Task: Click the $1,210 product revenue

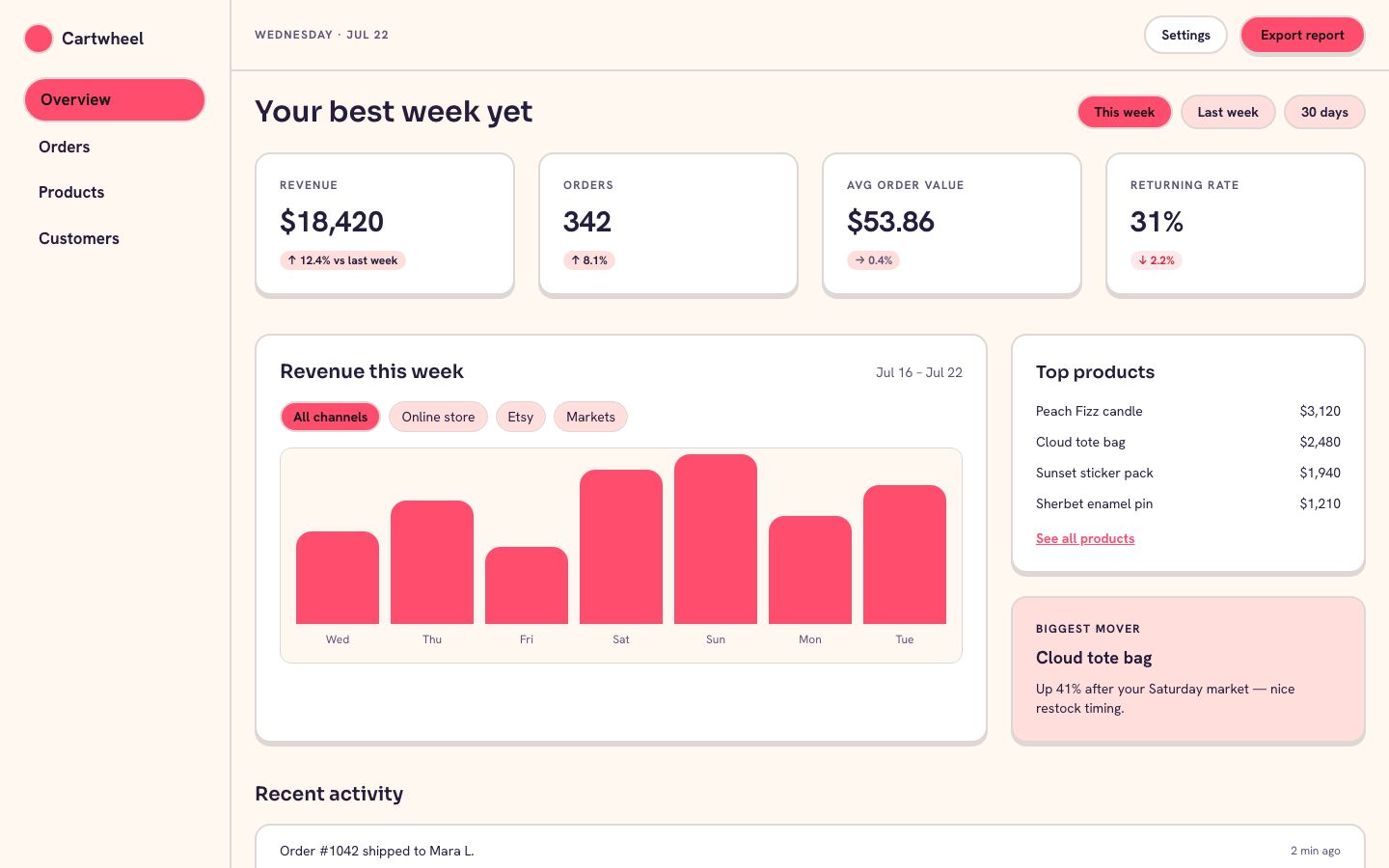Action: [1320, 503]
